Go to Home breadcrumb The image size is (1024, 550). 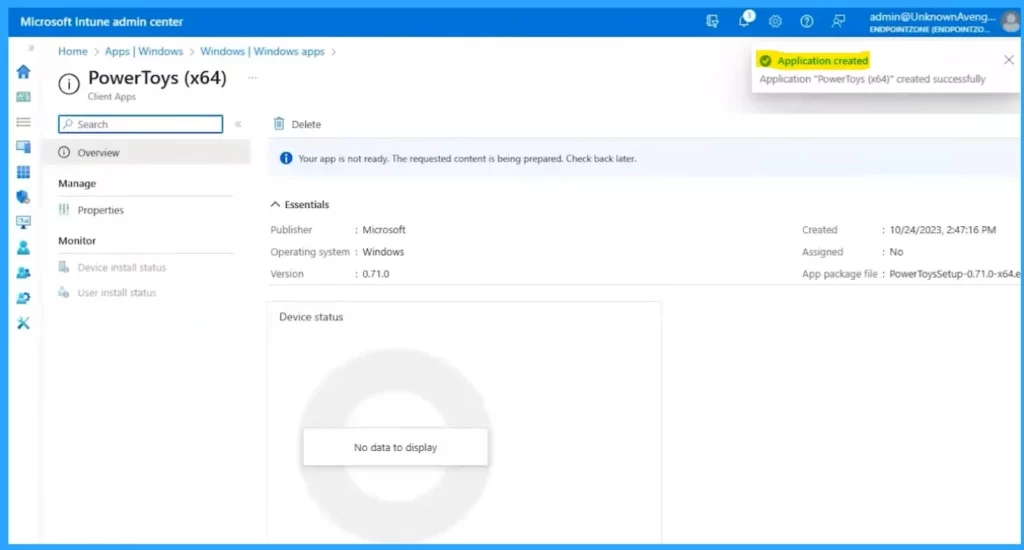pyautogui.click(x=72, y=51)
